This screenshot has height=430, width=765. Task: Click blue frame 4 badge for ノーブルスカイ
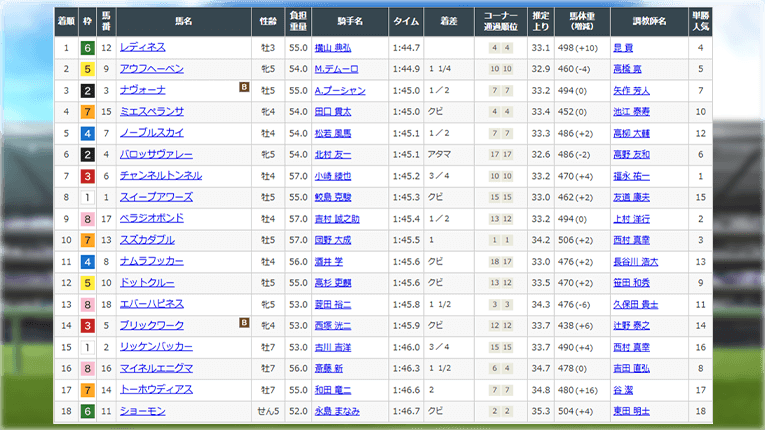(90, 133)
